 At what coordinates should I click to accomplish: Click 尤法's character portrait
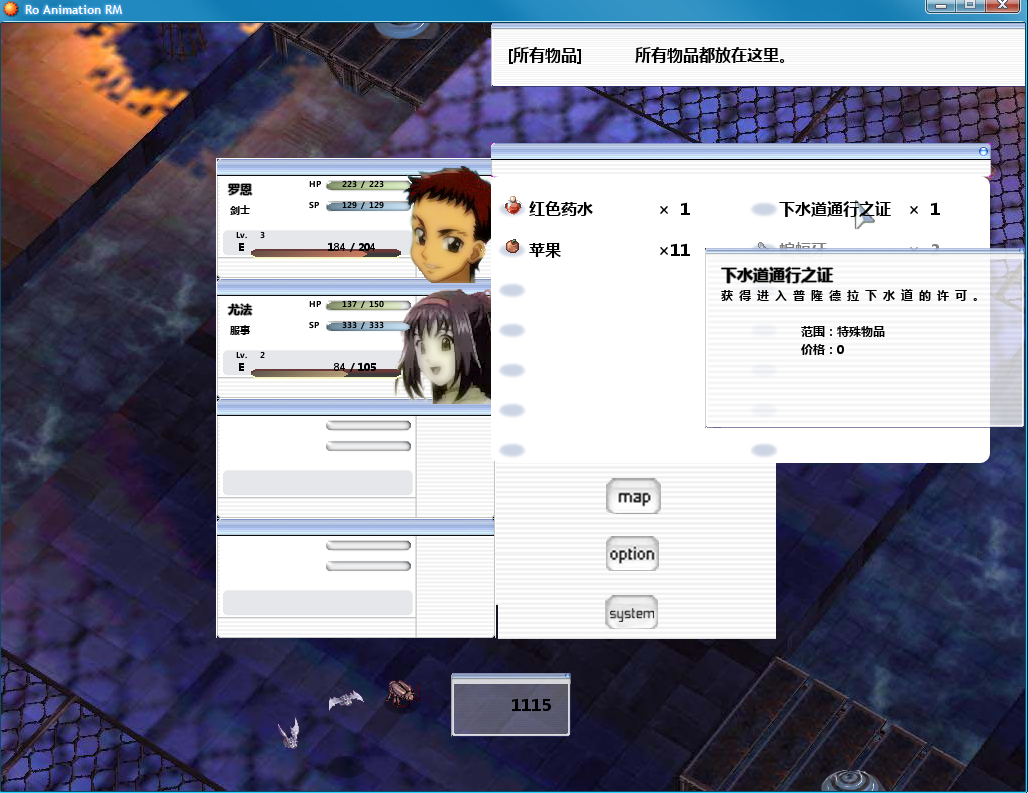(x=446, y=345)
